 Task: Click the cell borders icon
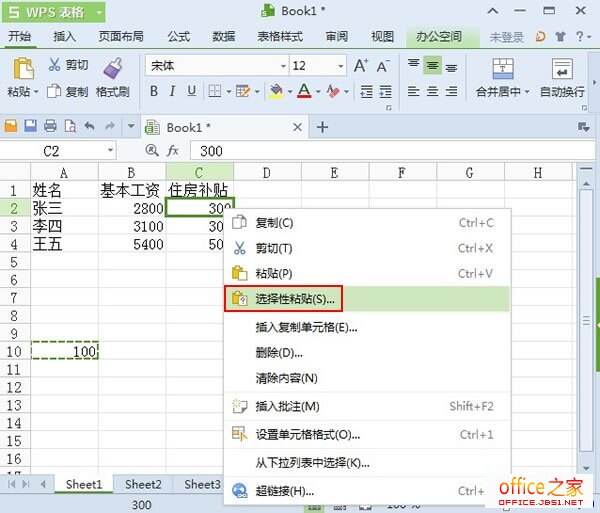point(215,91)
